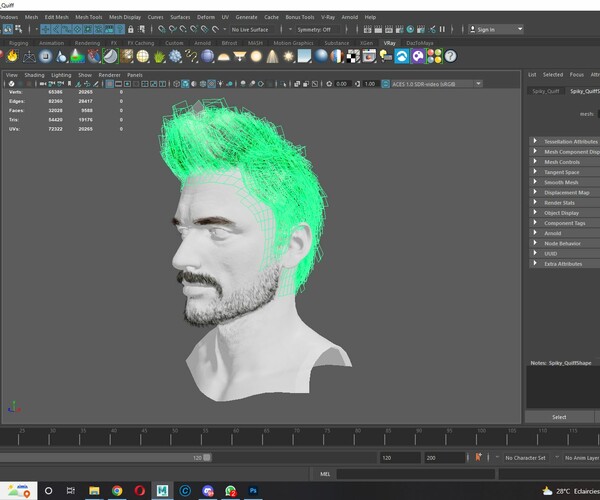The height and width of the screenshot is (500, 600).
Task: Select the Spiky_Quiff node tab
Action: pyautogui.click(x=546, y=91)
